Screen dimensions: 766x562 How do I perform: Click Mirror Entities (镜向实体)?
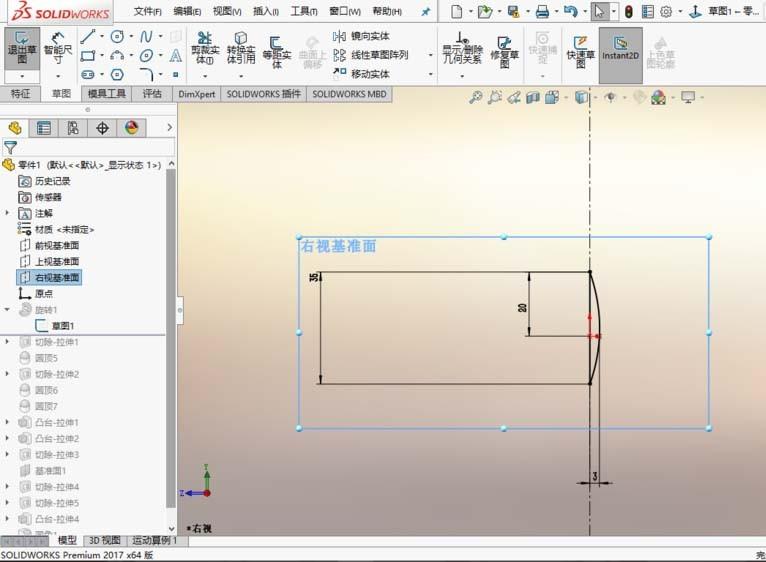pos(361,36)
